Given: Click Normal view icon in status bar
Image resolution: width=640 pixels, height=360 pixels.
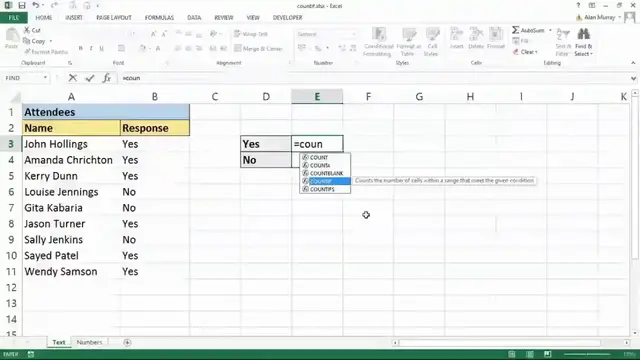Looking at the screenshot, I should pyautogui.click(x=512, y=354).
